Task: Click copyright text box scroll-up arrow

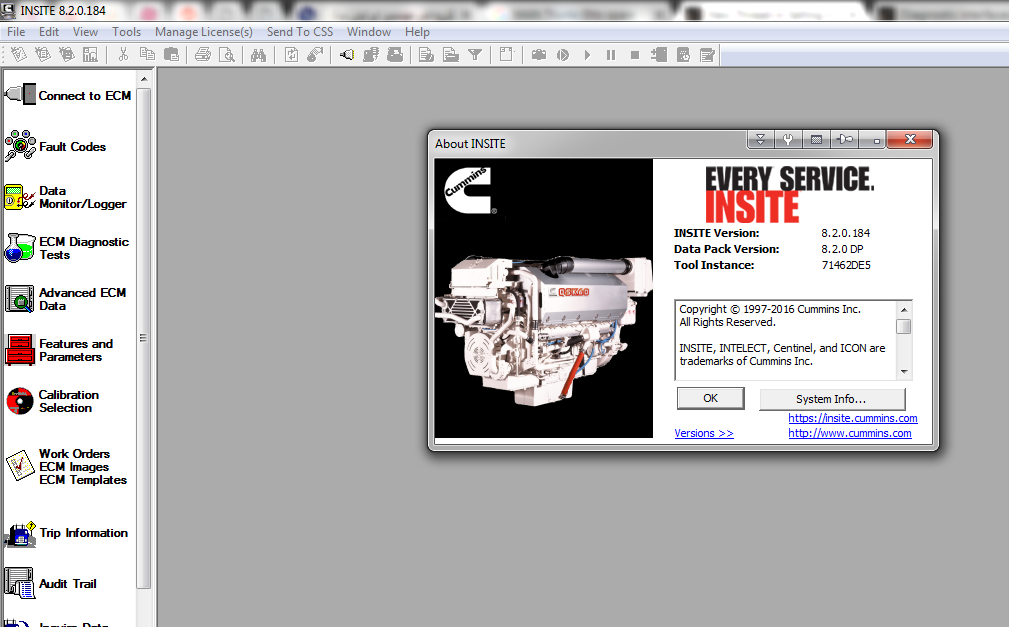Action: pyautogui.click(x=904, y=309)
